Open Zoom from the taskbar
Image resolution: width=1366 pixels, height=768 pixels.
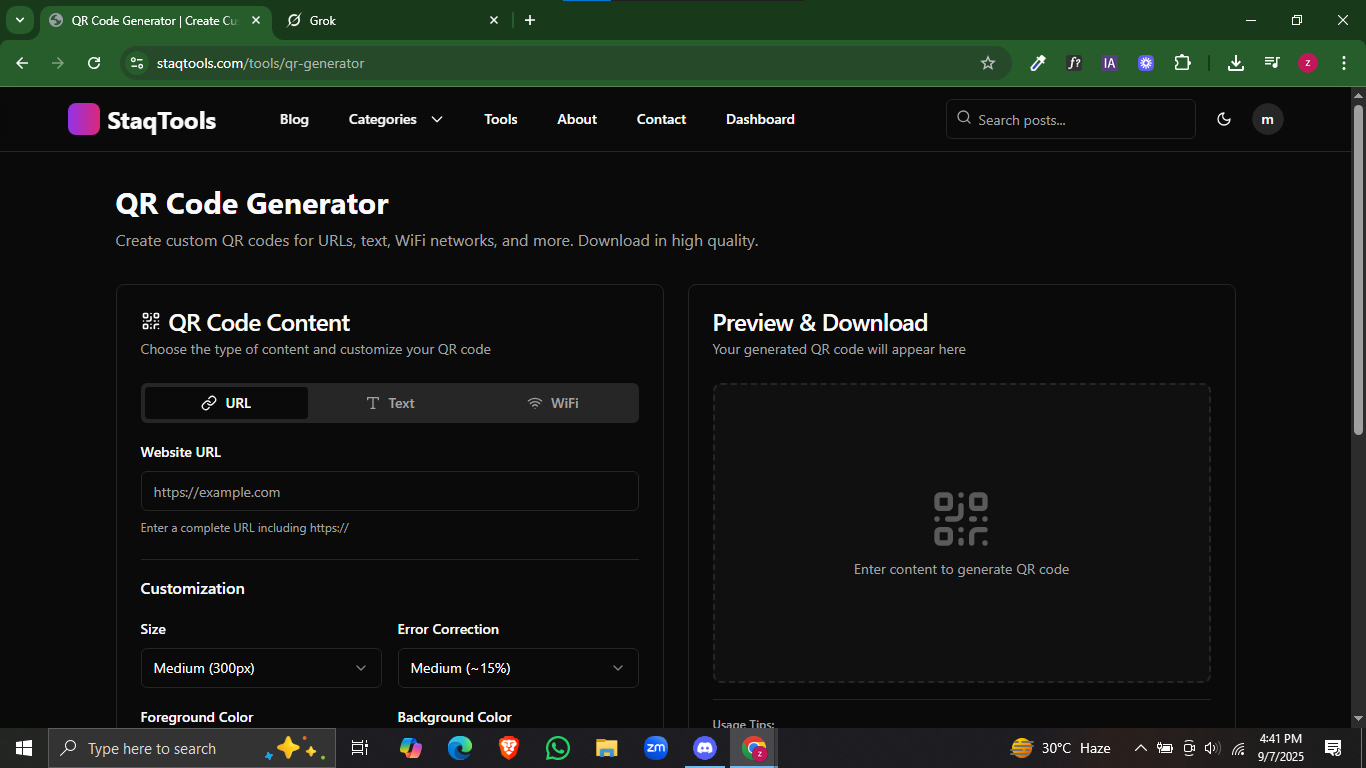(656, 748)
